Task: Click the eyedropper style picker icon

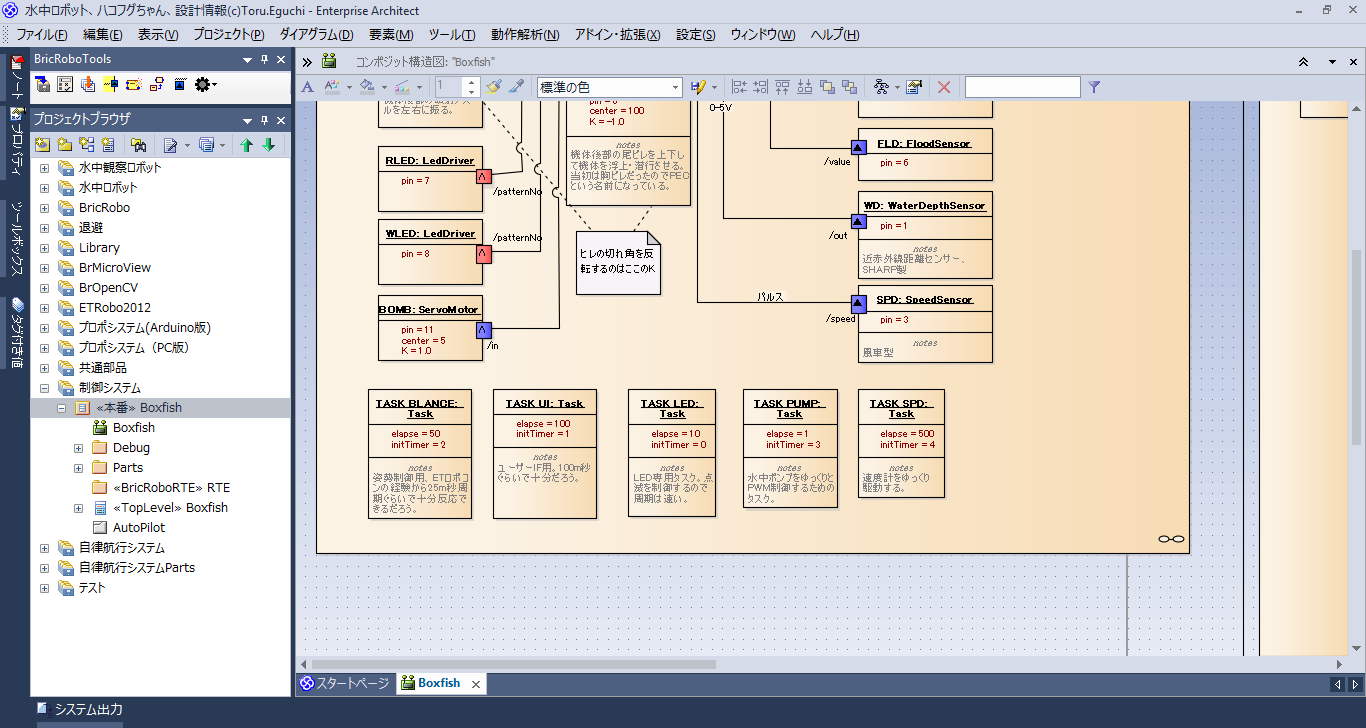Action: tap(516, 88)
